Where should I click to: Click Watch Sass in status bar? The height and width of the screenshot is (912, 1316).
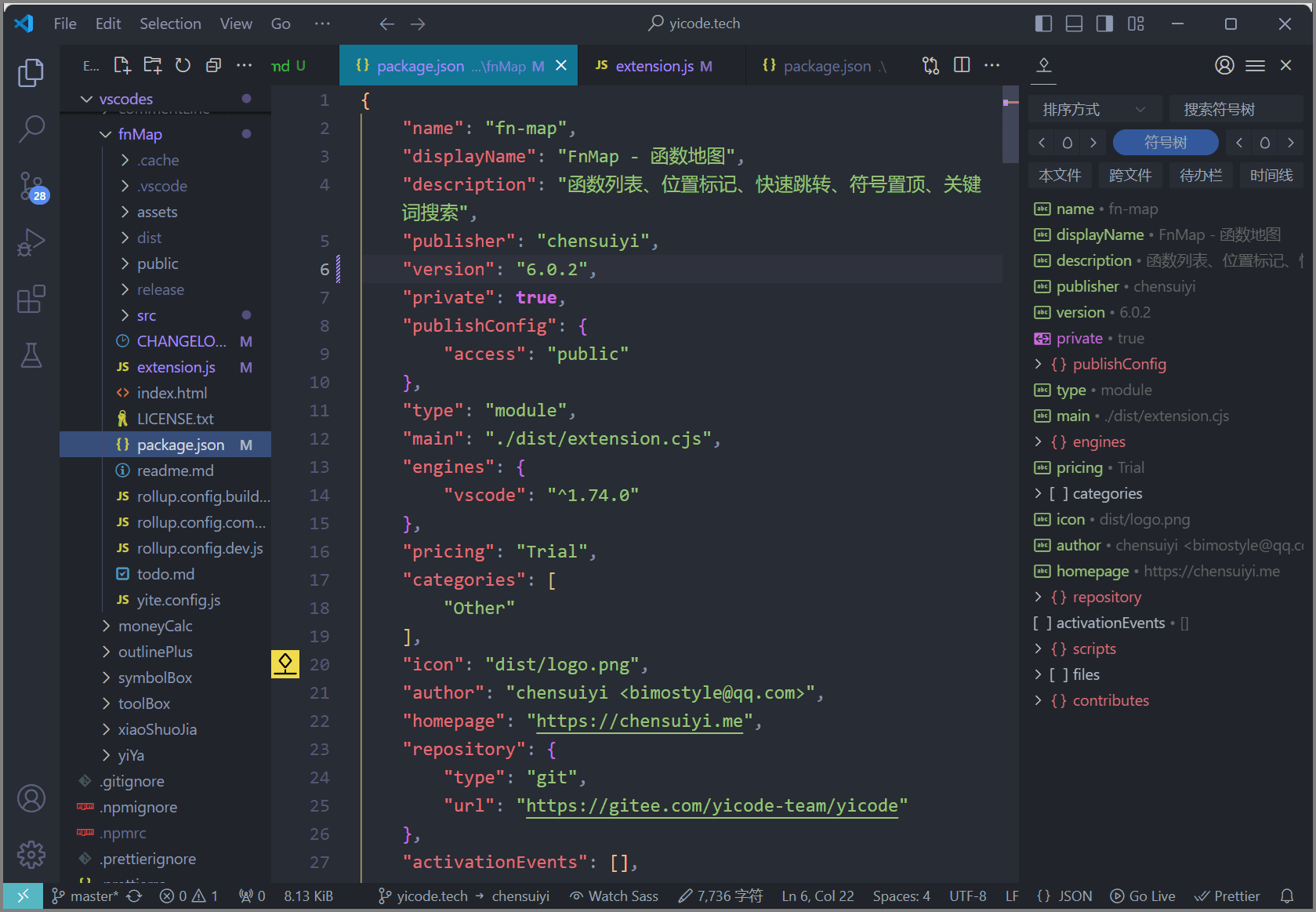[614, 896]
